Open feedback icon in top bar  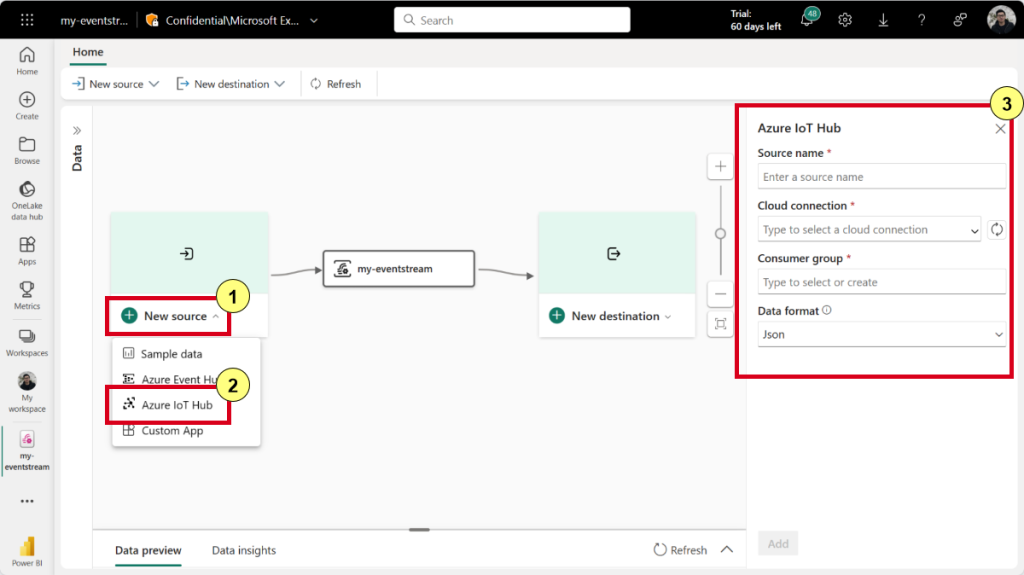coord(959,20)
